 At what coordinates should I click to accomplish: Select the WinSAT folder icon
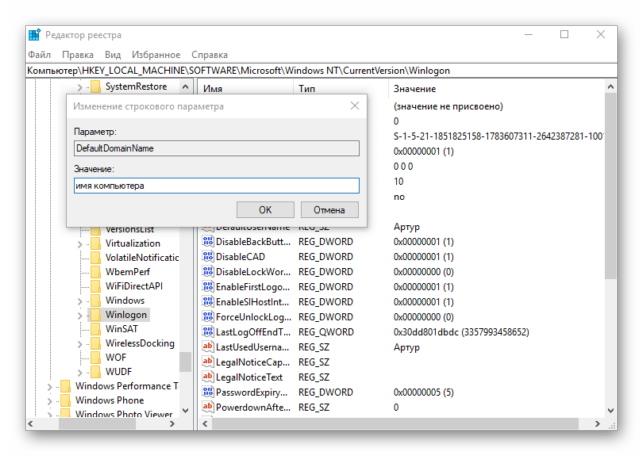tap(96, 329)
